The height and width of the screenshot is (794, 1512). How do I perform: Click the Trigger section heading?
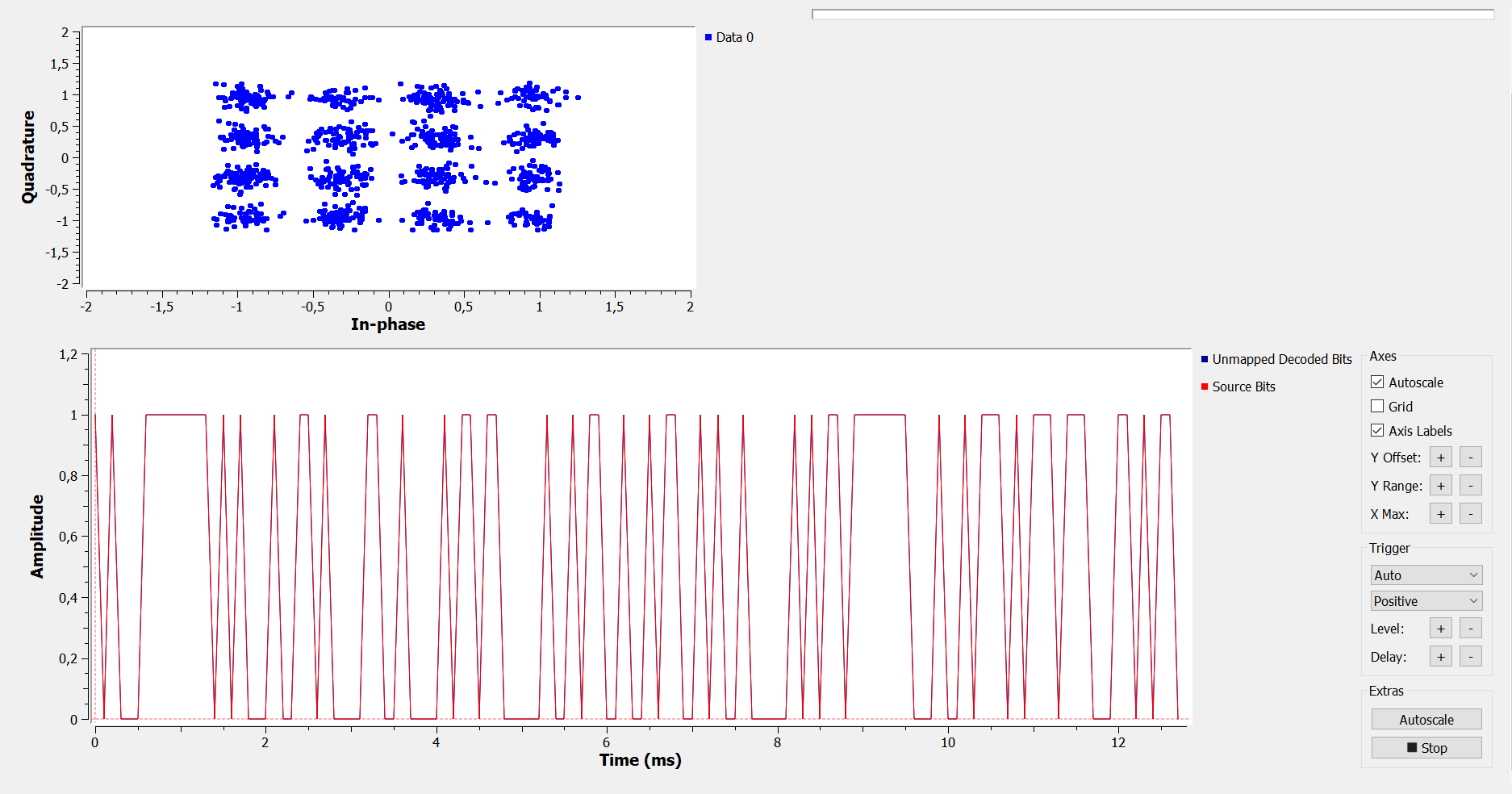[1389, 548]
